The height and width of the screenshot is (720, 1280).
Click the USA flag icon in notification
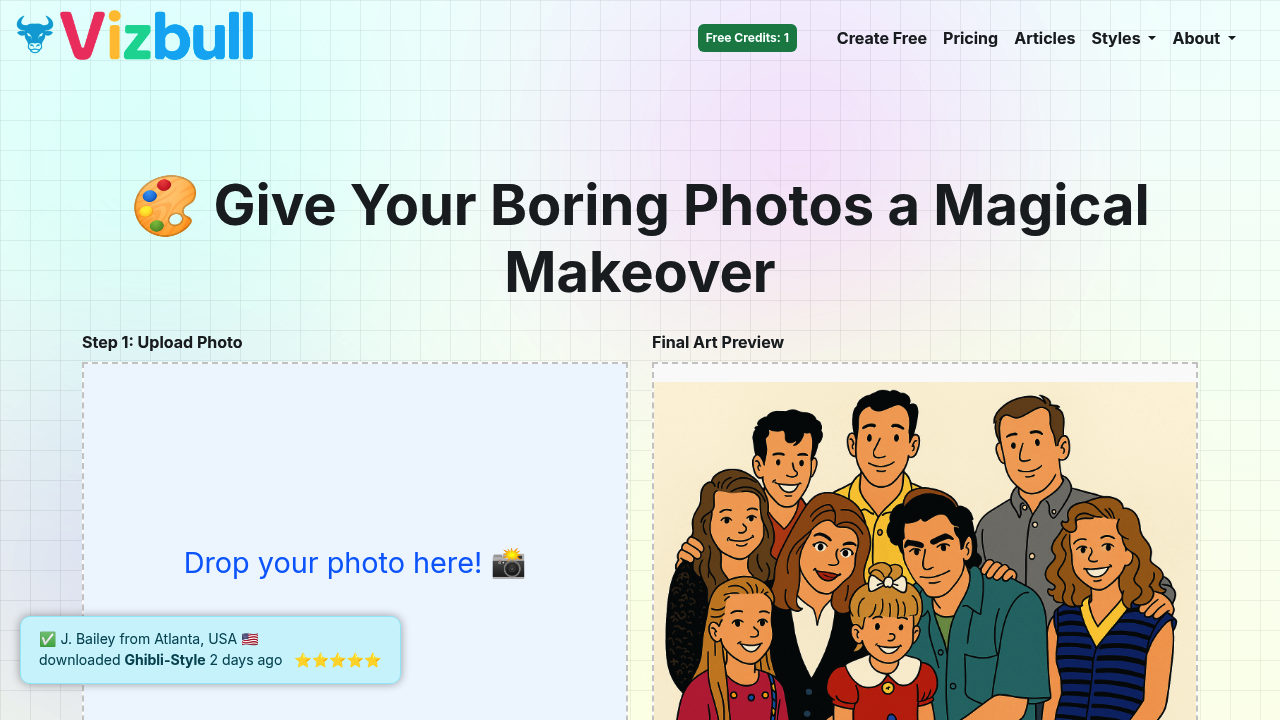pos(250,639)
